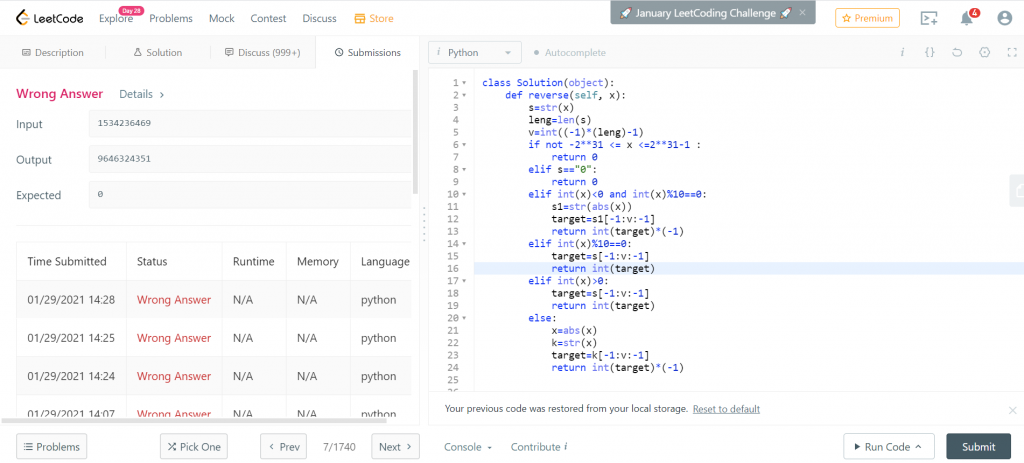Switch to the Submissions tab
This screenshot has height=463, width=1024.
click(367, 52)
